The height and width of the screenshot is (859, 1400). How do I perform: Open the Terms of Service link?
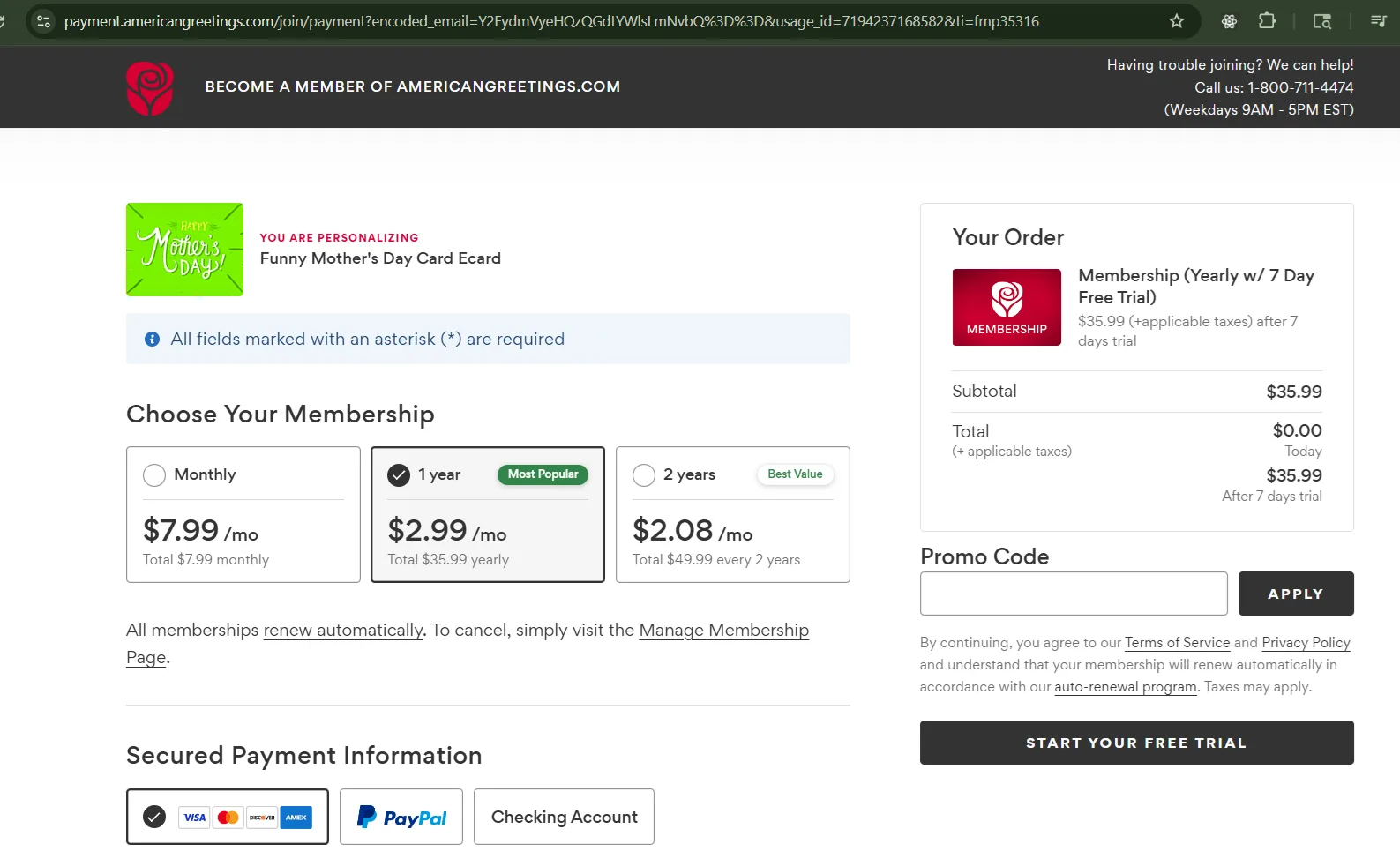click(x=1177, y=643)
